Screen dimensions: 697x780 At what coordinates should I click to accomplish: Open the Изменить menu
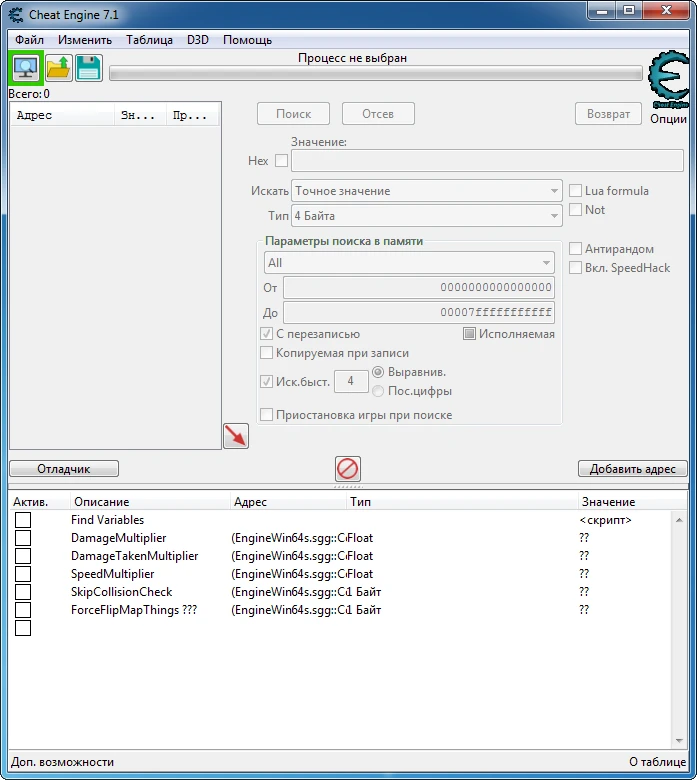tap(85, 40)
